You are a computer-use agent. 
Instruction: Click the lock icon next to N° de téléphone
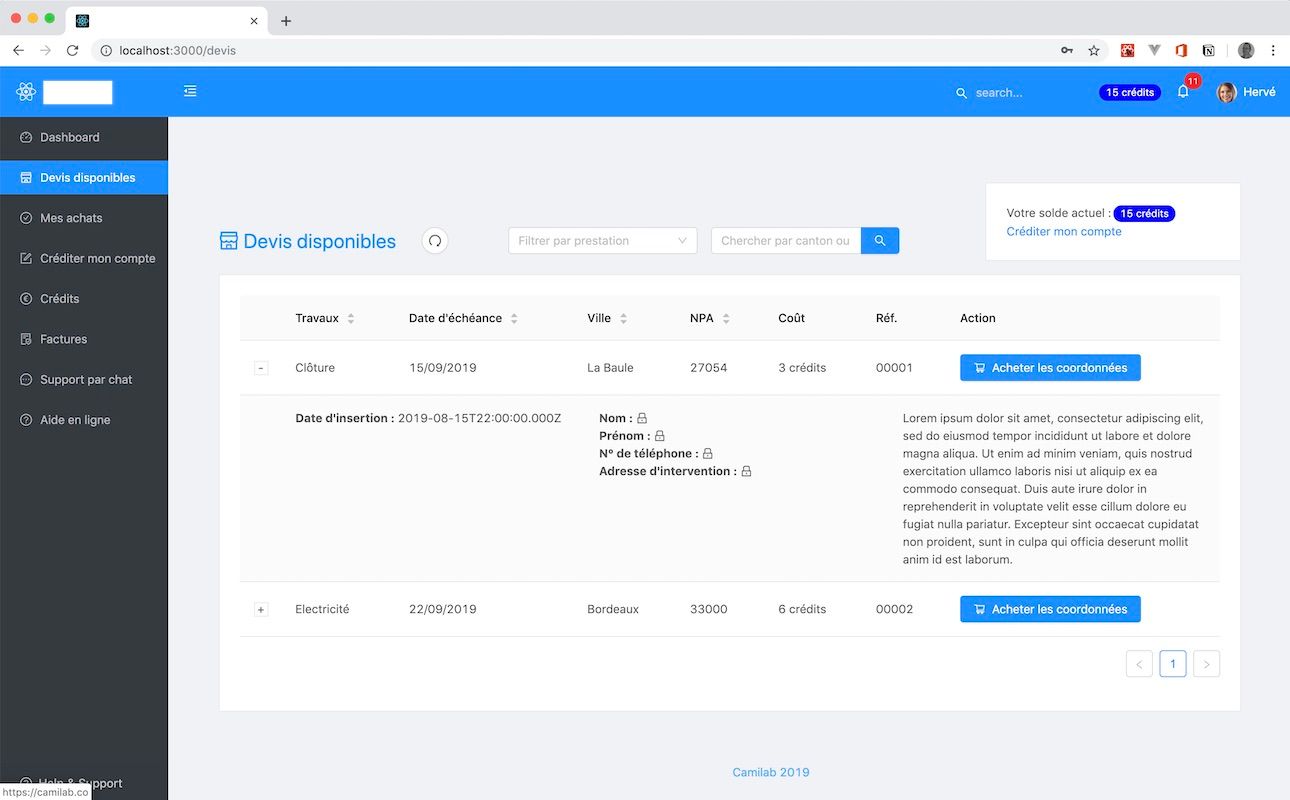(x=707, y=453)
